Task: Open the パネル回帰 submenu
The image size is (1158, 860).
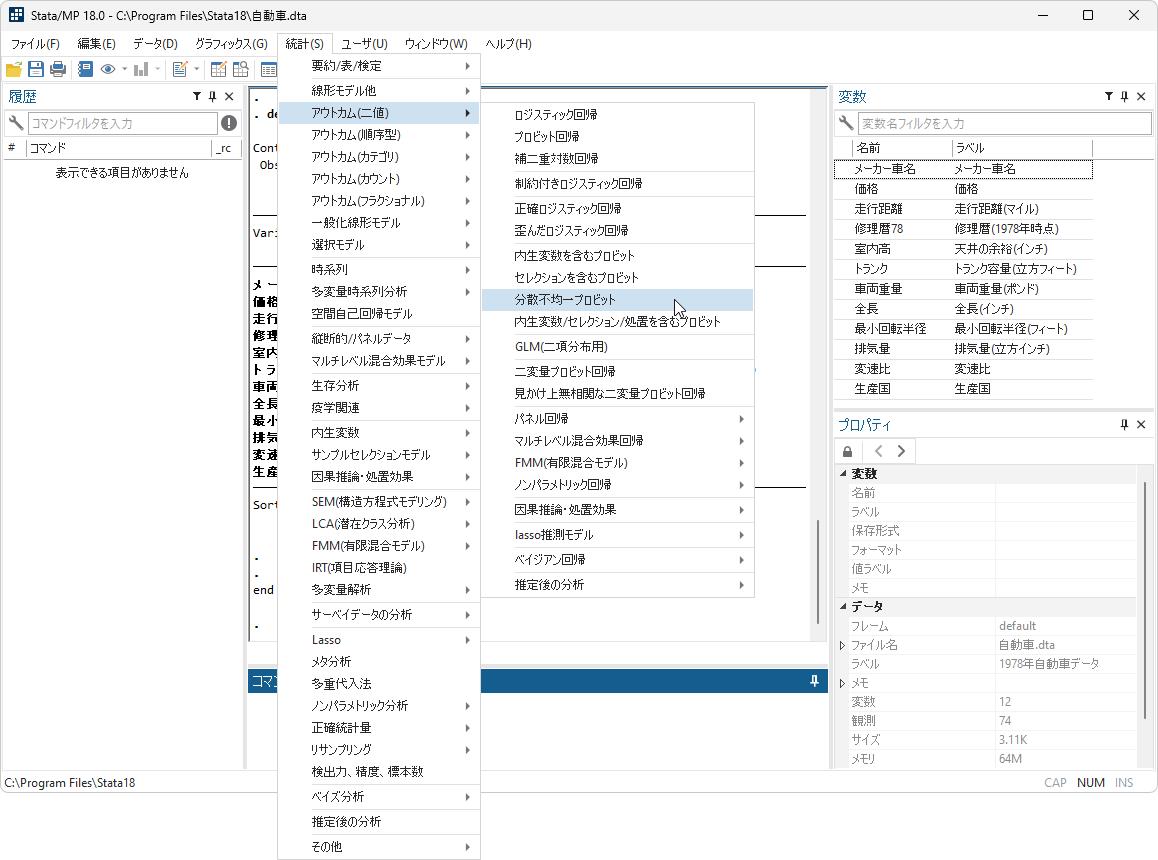Action: (617, 418)
